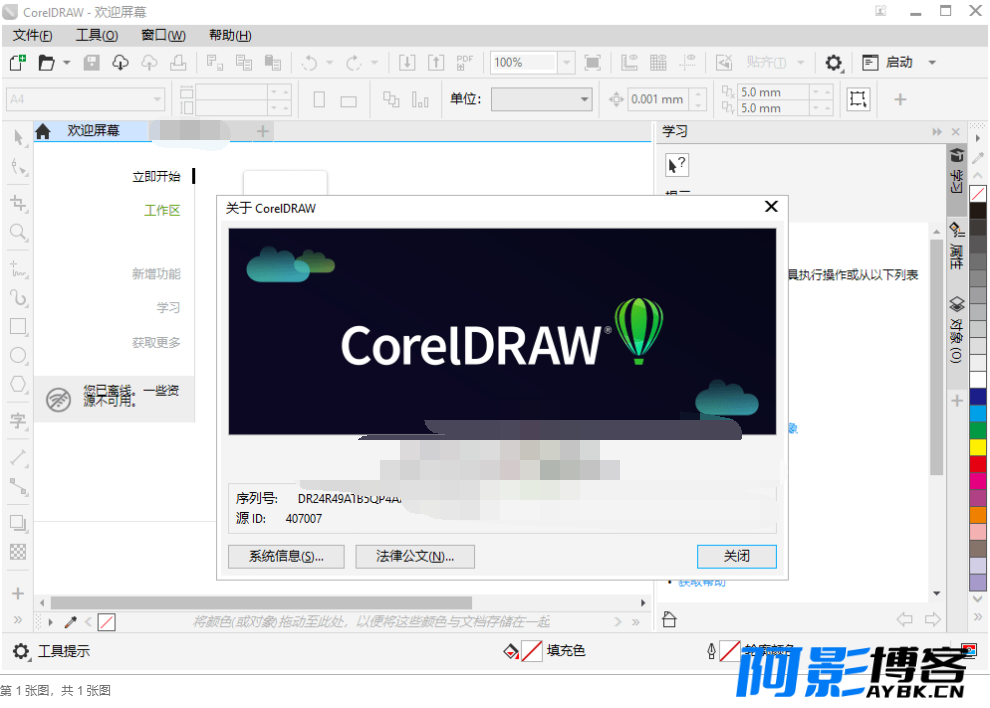
Task: Click the 系统信息 button
Action: tap(286, 556)
